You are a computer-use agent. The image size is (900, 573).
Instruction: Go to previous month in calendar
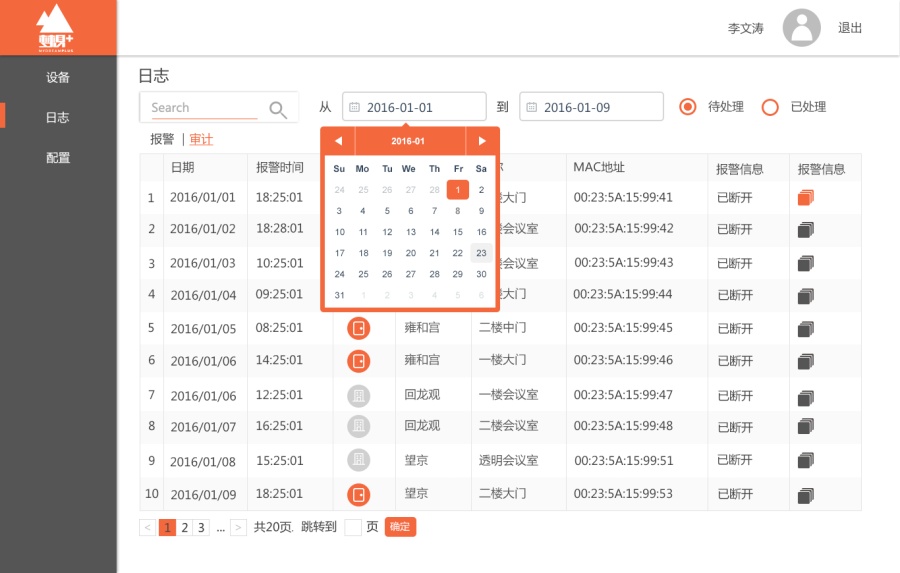[338, 141]
